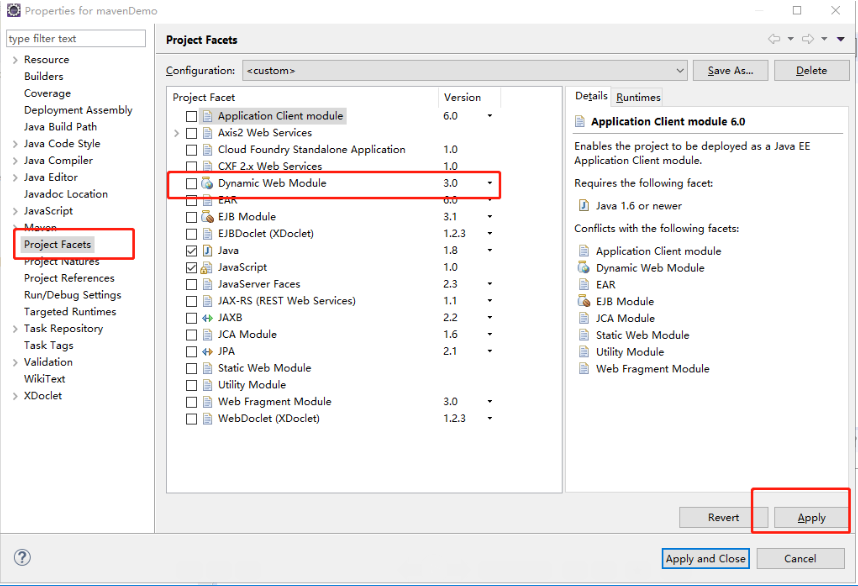Check the Static Web Module checkbox

191,369
